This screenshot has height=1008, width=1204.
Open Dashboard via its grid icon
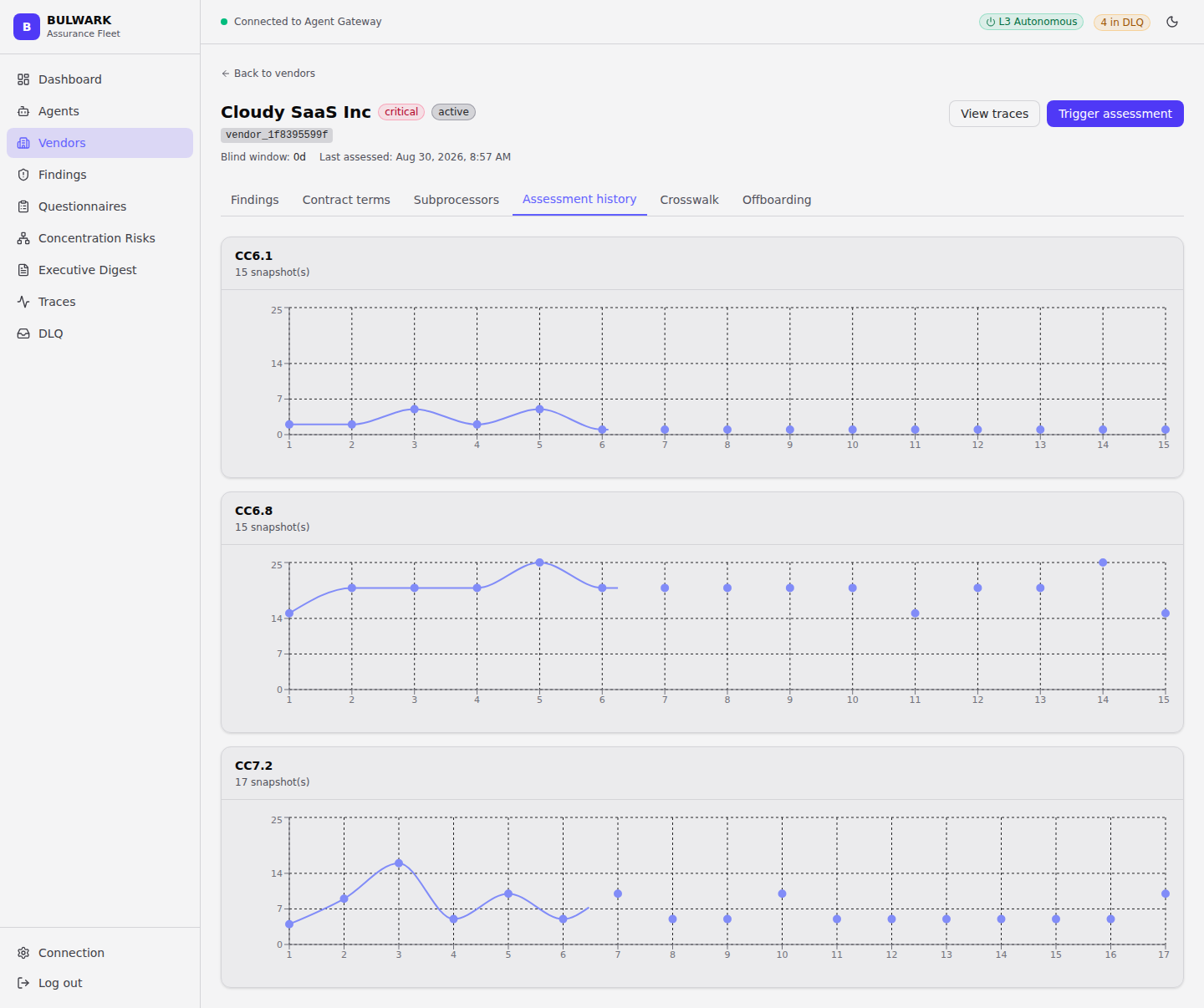23,79
